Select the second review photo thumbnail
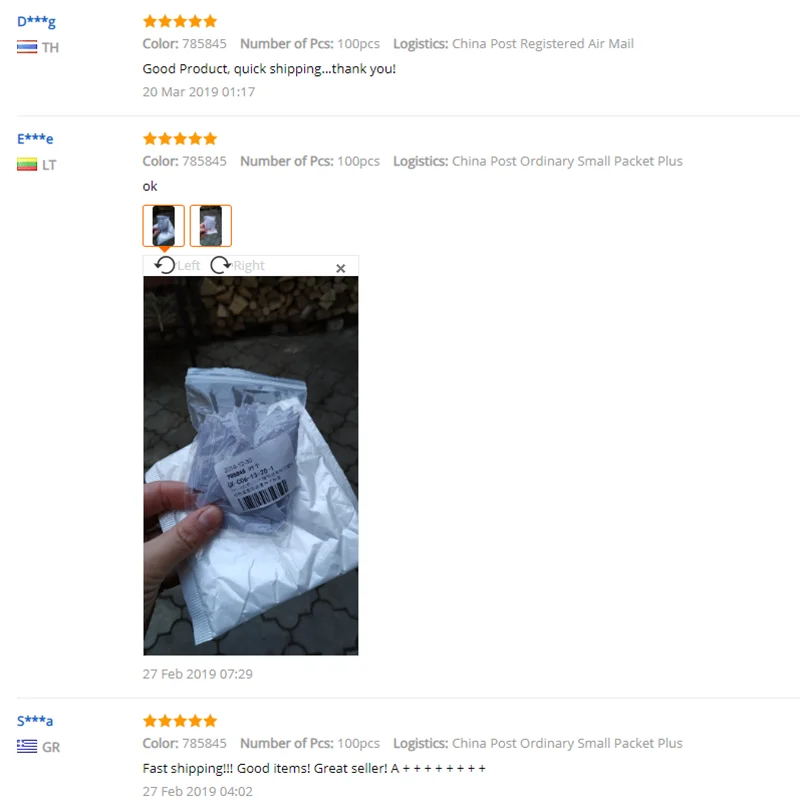This screenshot has width=800, height=800. (x=211, y=226)
